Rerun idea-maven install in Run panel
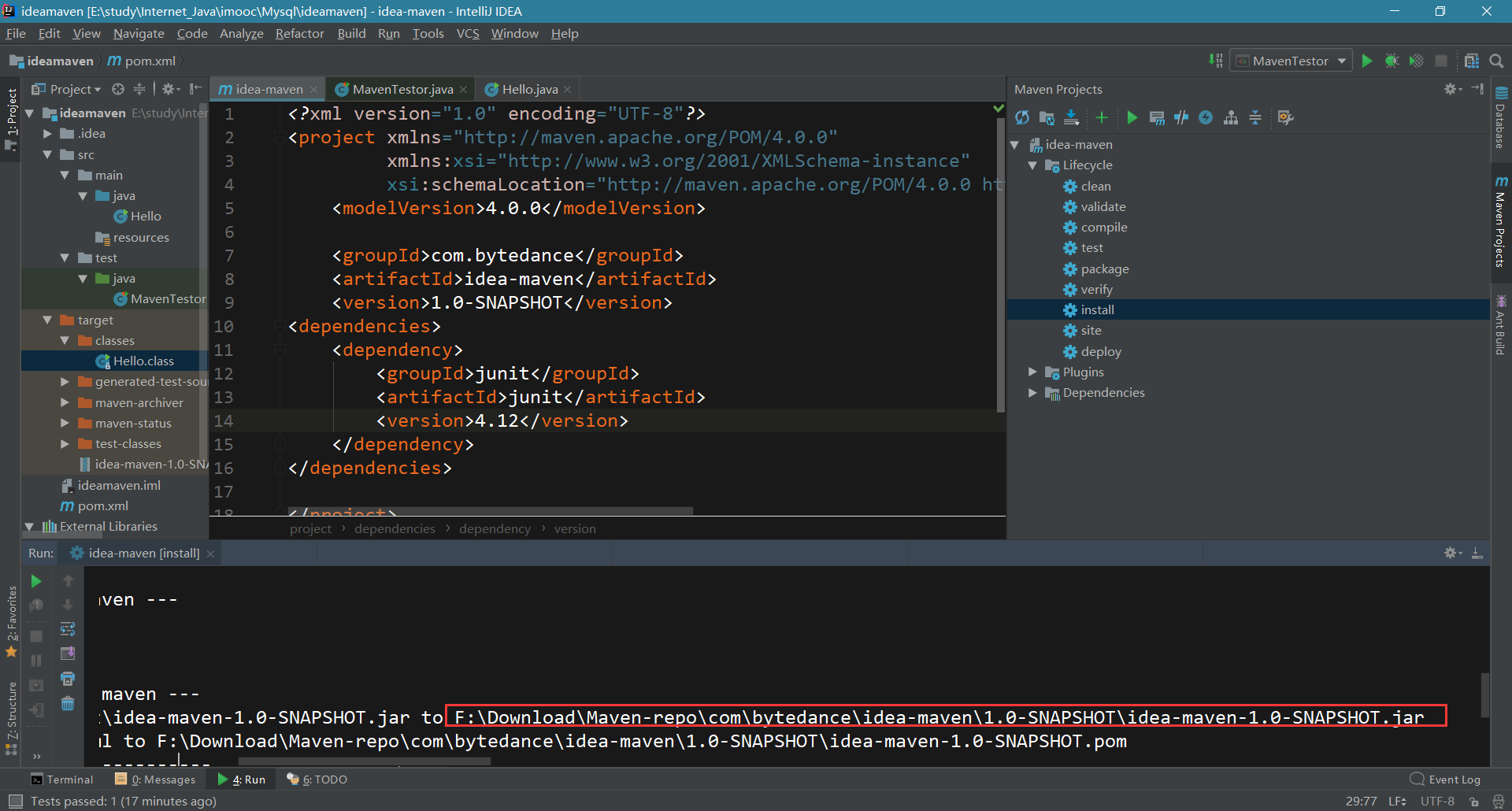 tap(36, 581)
